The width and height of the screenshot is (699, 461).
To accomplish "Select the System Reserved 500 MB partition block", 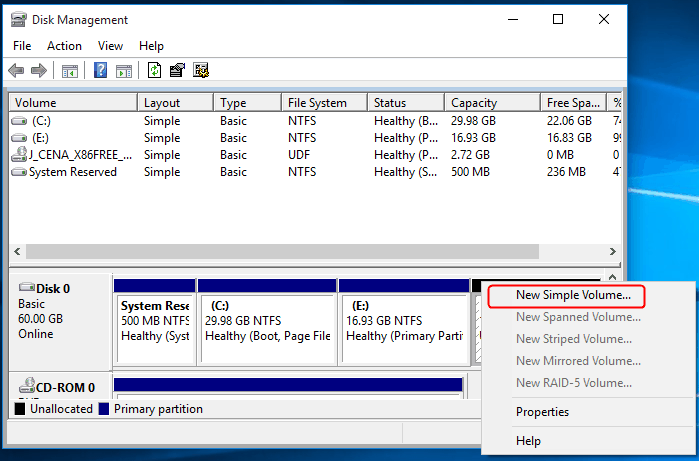I will [155, 322].
